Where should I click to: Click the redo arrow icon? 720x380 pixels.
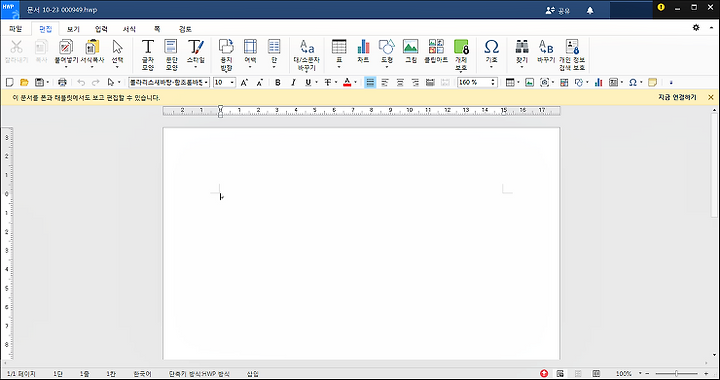pyautogui.click(x=96, y=83)
